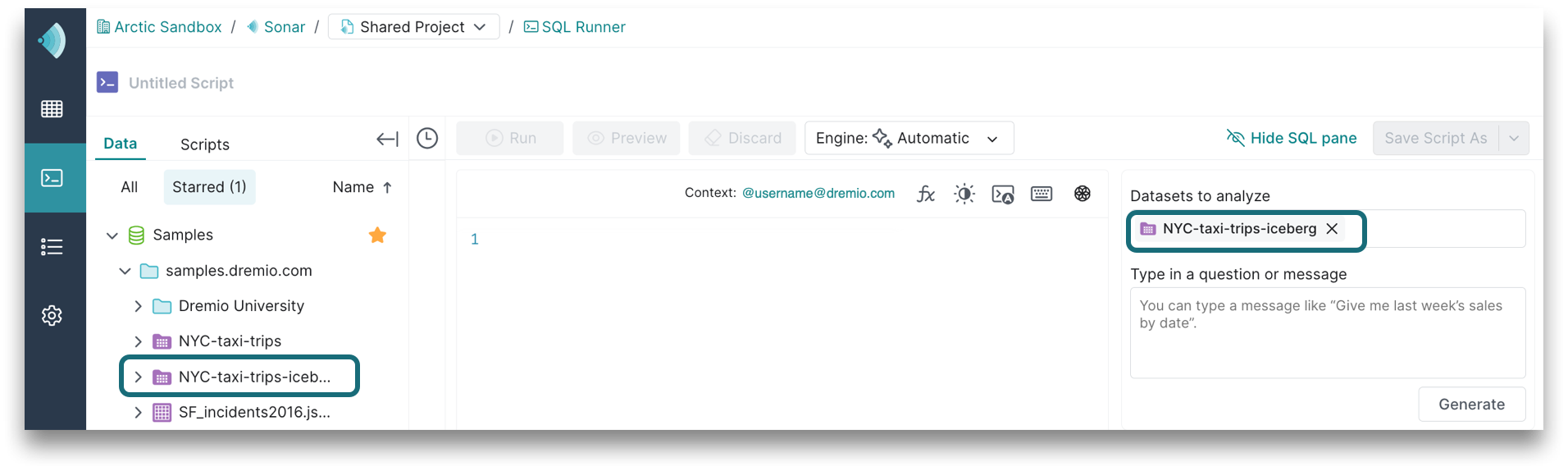Select the All filter tab
This screenshot has height=471, width=1568.
(x=130, y=187)
